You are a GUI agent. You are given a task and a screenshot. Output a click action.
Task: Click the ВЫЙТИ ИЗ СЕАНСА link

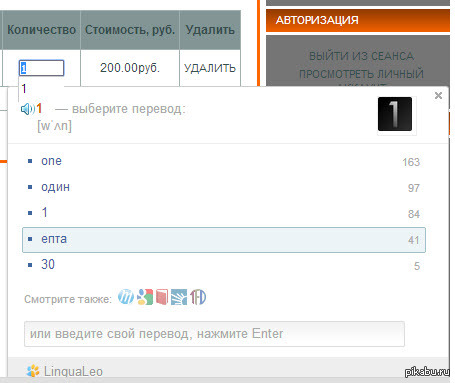pos(362,56)
